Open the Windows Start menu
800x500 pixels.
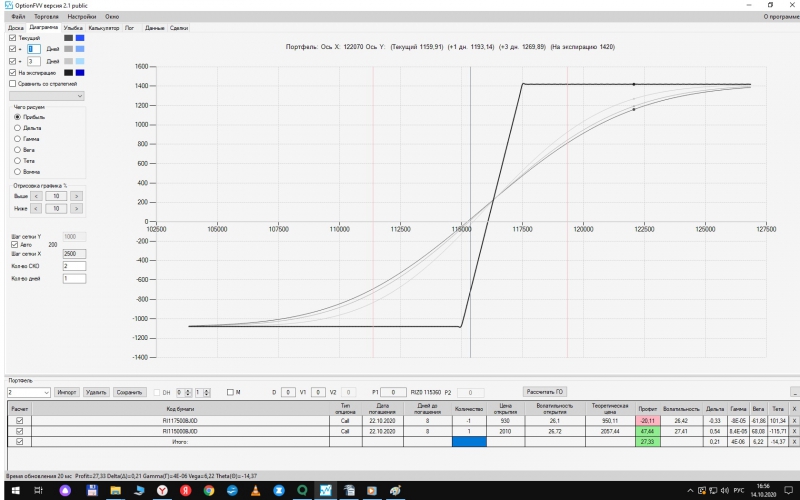[x=15, y=490]
